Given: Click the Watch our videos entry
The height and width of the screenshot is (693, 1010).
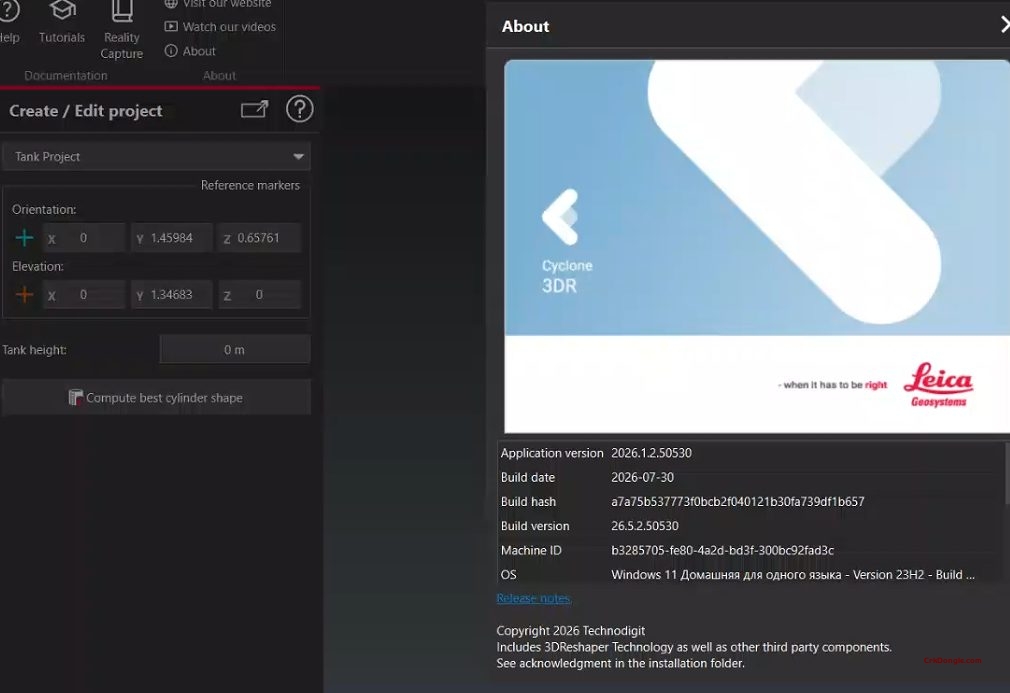Looking at the screenshot, I should pyautogui.click(x=220, y=26).
